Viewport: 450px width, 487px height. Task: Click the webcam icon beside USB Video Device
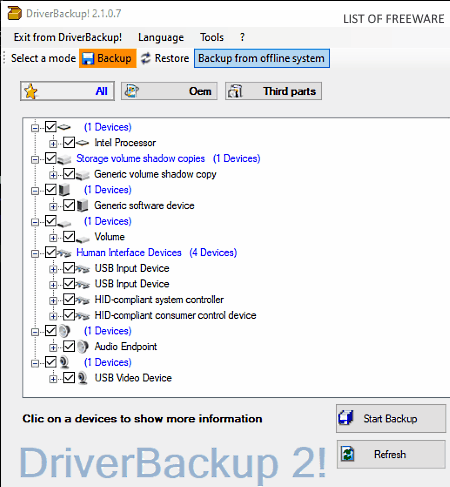[83, 378]
